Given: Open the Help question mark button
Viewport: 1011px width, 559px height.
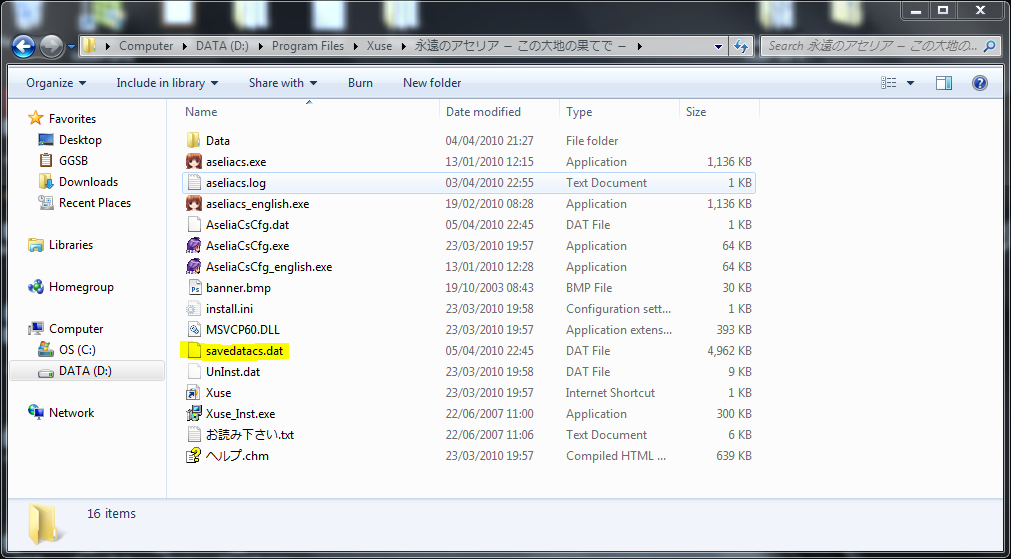Looking at the screenshot, I should [979, 83].
